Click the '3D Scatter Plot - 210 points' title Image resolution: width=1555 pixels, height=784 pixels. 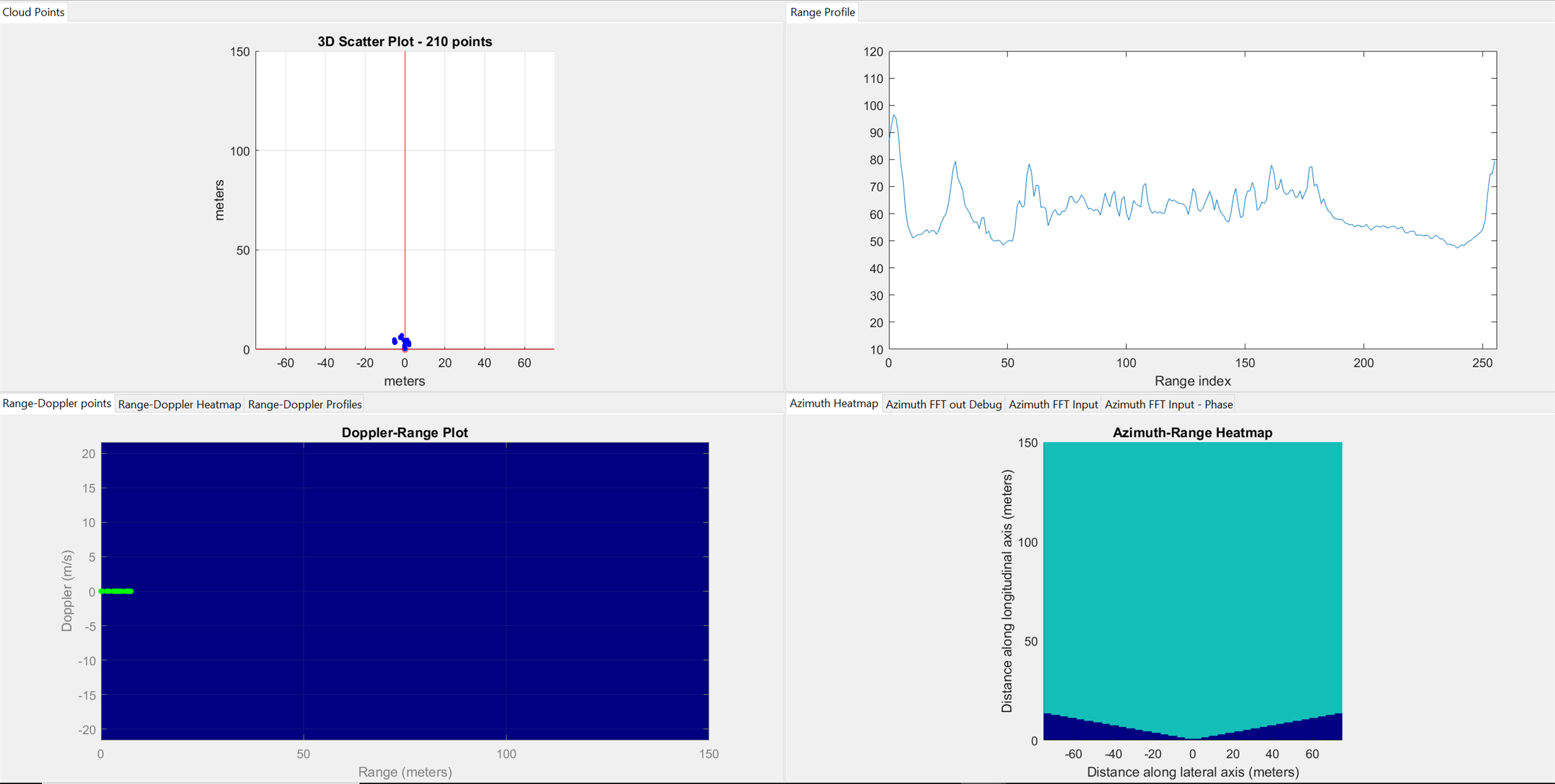click(405, 42)
